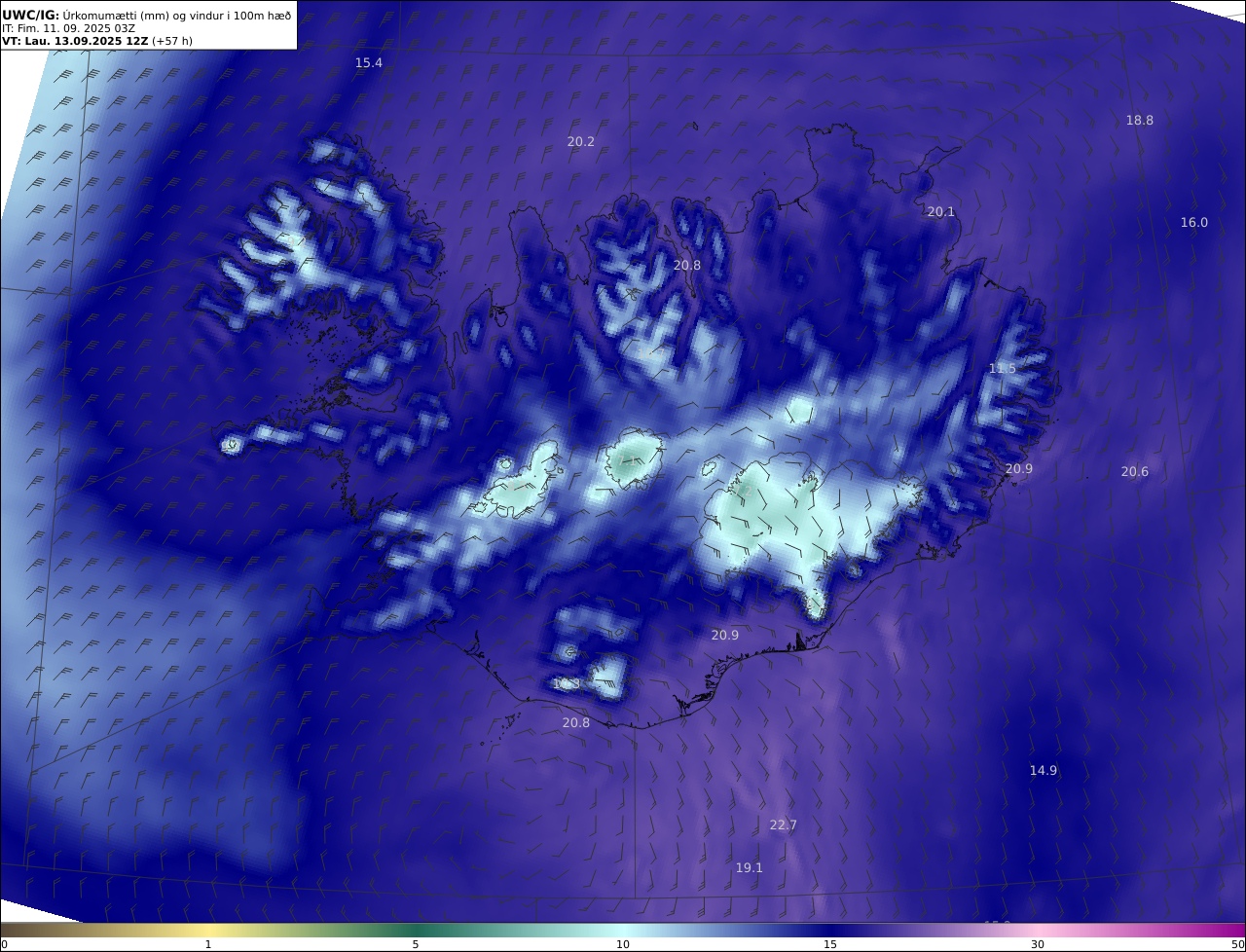Click the 19.1 value label
Screen dimensions: 1246x952
pyautogui.click(x=750, y=867)
